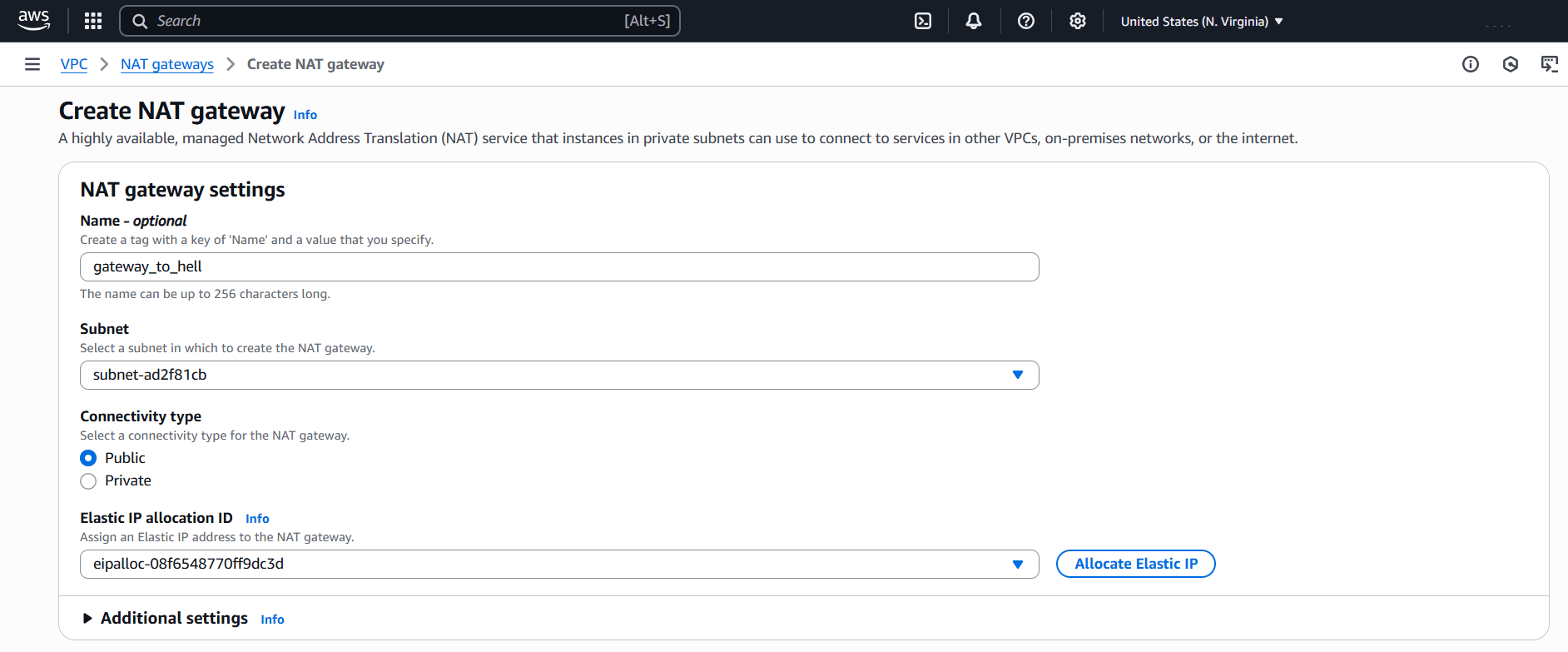Open the Elastic IP allocation ID dropdown

(558, 564)
